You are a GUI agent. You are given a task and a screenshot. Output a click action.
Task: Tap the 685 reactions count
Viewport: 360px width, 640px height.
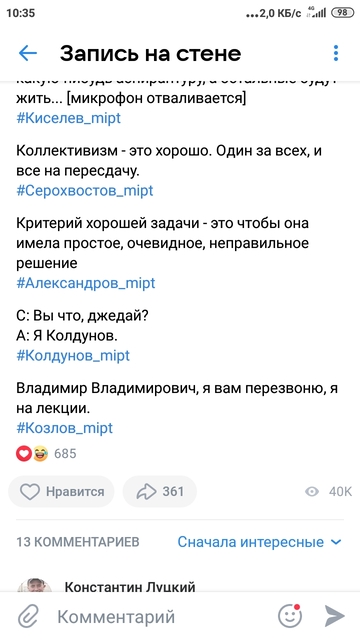coord(65,454)
